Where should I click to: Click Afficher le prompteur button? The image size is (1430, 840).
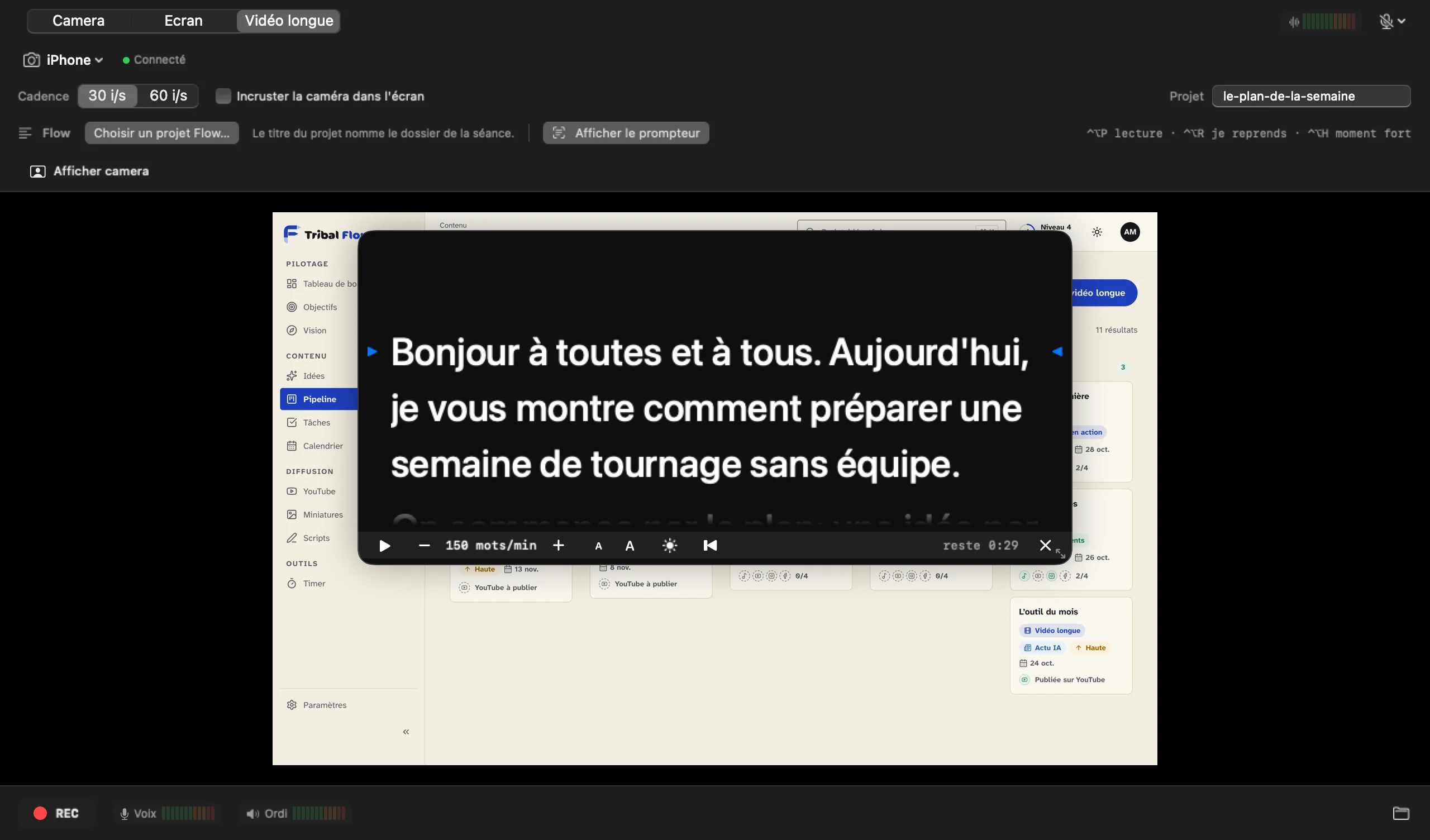click(x=626, y=133)
